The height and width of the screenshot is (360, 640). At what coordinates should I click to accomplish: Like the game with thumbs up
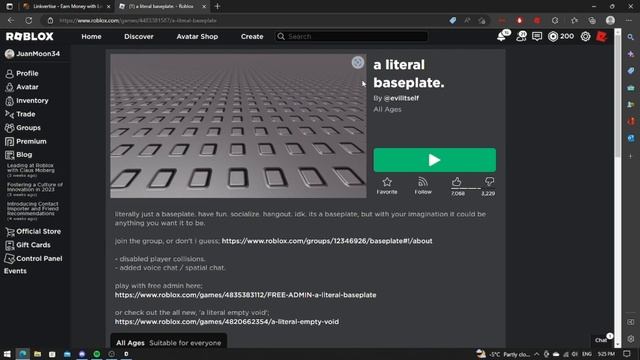click(x=457, y=182)
